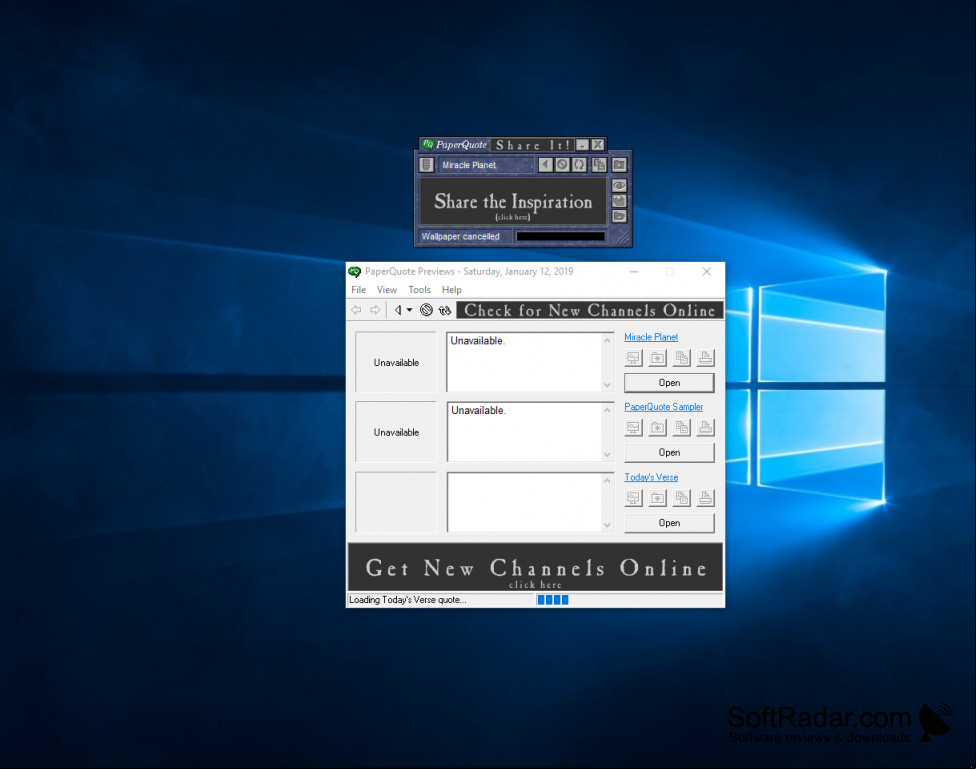Click the print icon under PaperQuote Sampler
This screenshot has height=769, width=976.
pos(706,428)
